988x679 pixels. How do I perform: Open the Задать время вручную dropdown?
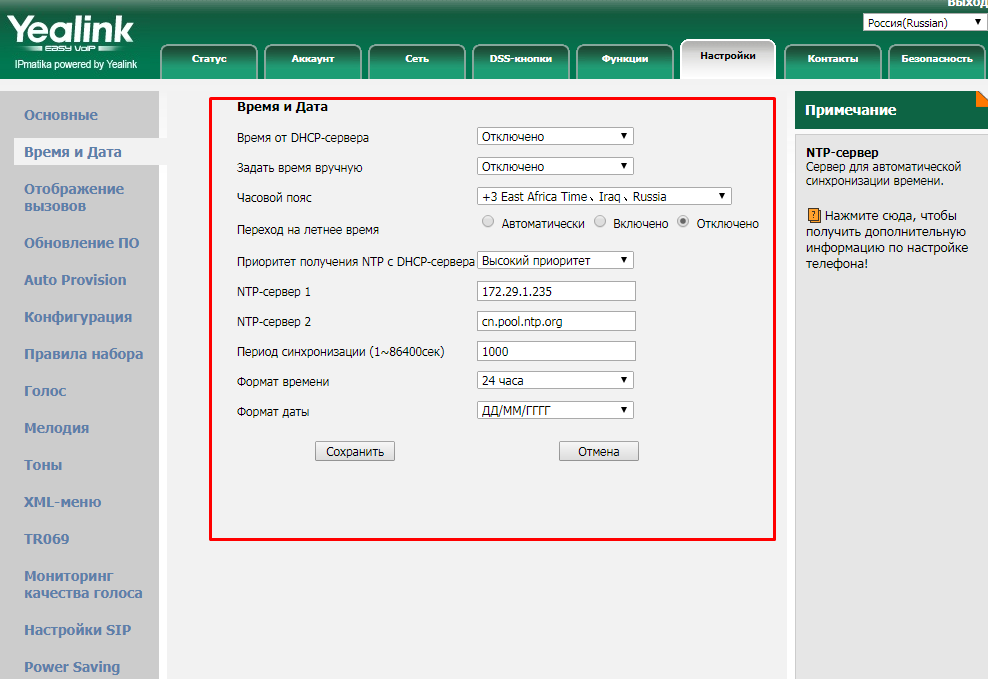click(x=555, y=166)
